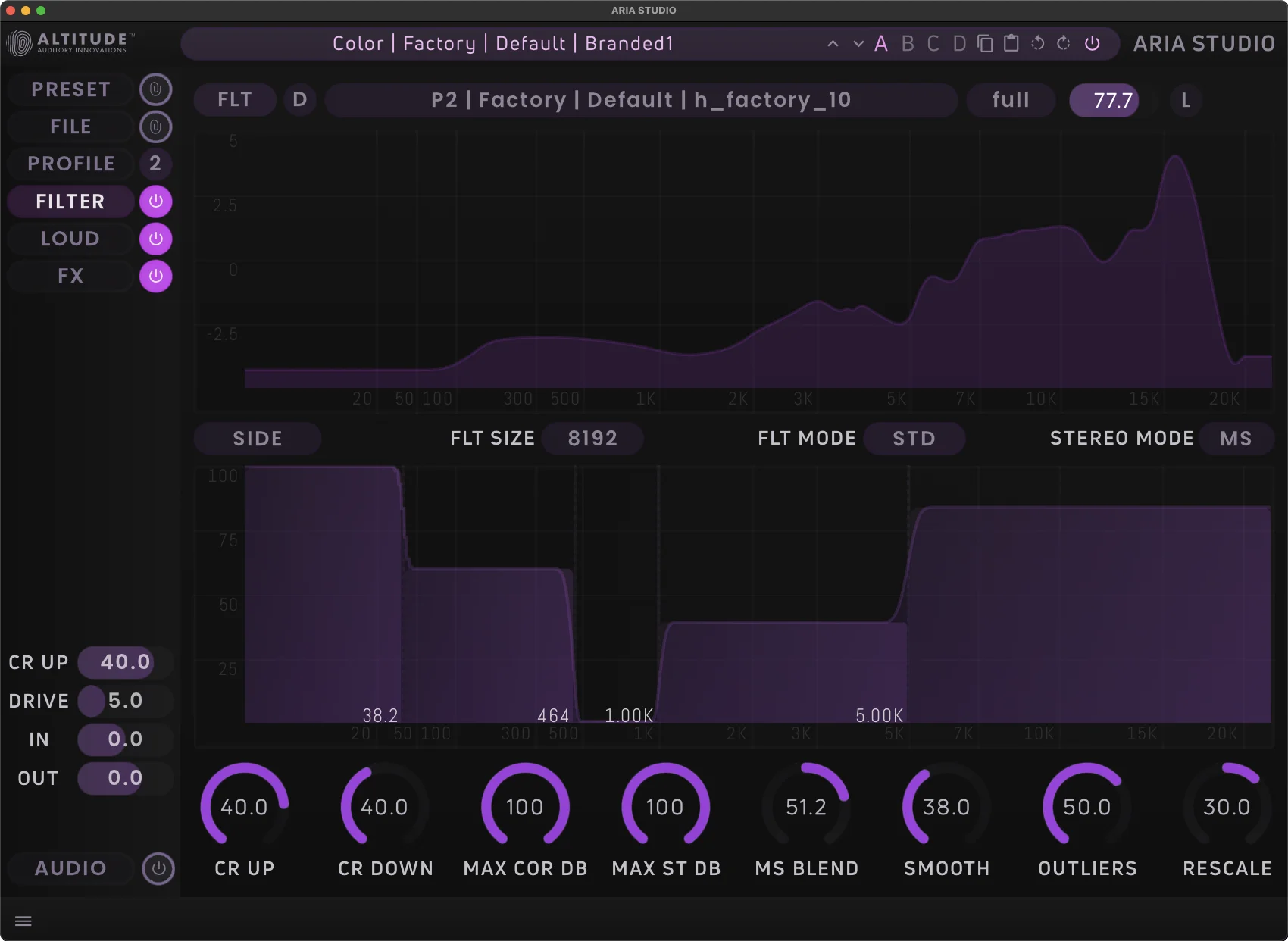Click the full range button
This screenshot has height=941, width=1288.
pos(1010,99)
